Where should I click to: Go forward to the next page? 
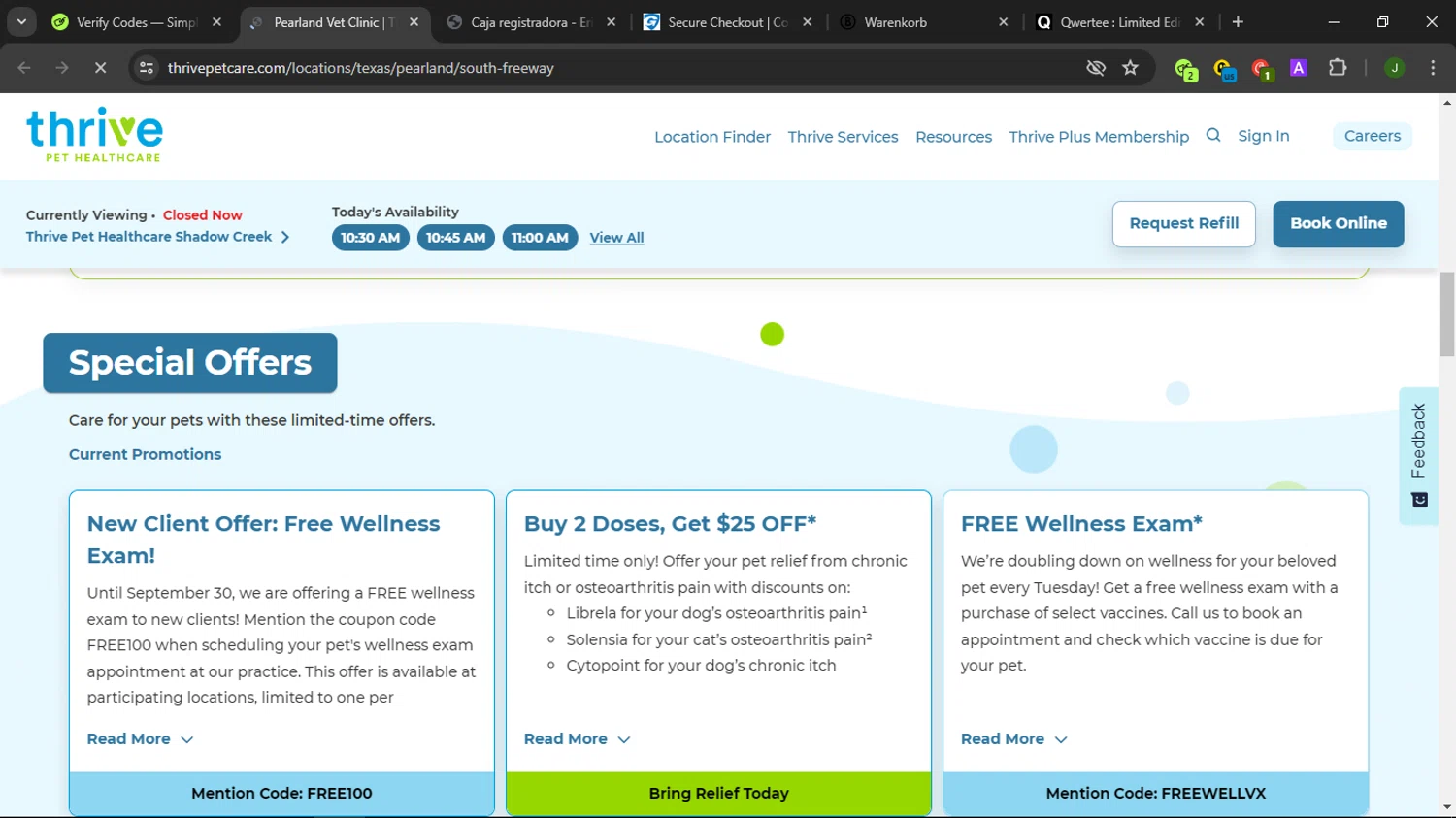pyautogui.click(x=62, y=68)
